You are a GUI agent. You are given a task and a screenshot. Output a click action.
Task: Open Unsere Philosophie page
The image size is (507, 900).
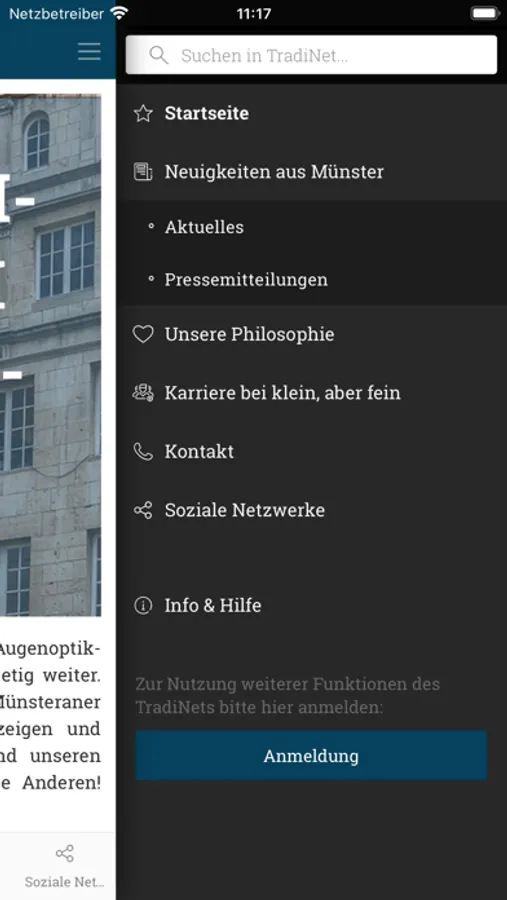tap(312, 334)
